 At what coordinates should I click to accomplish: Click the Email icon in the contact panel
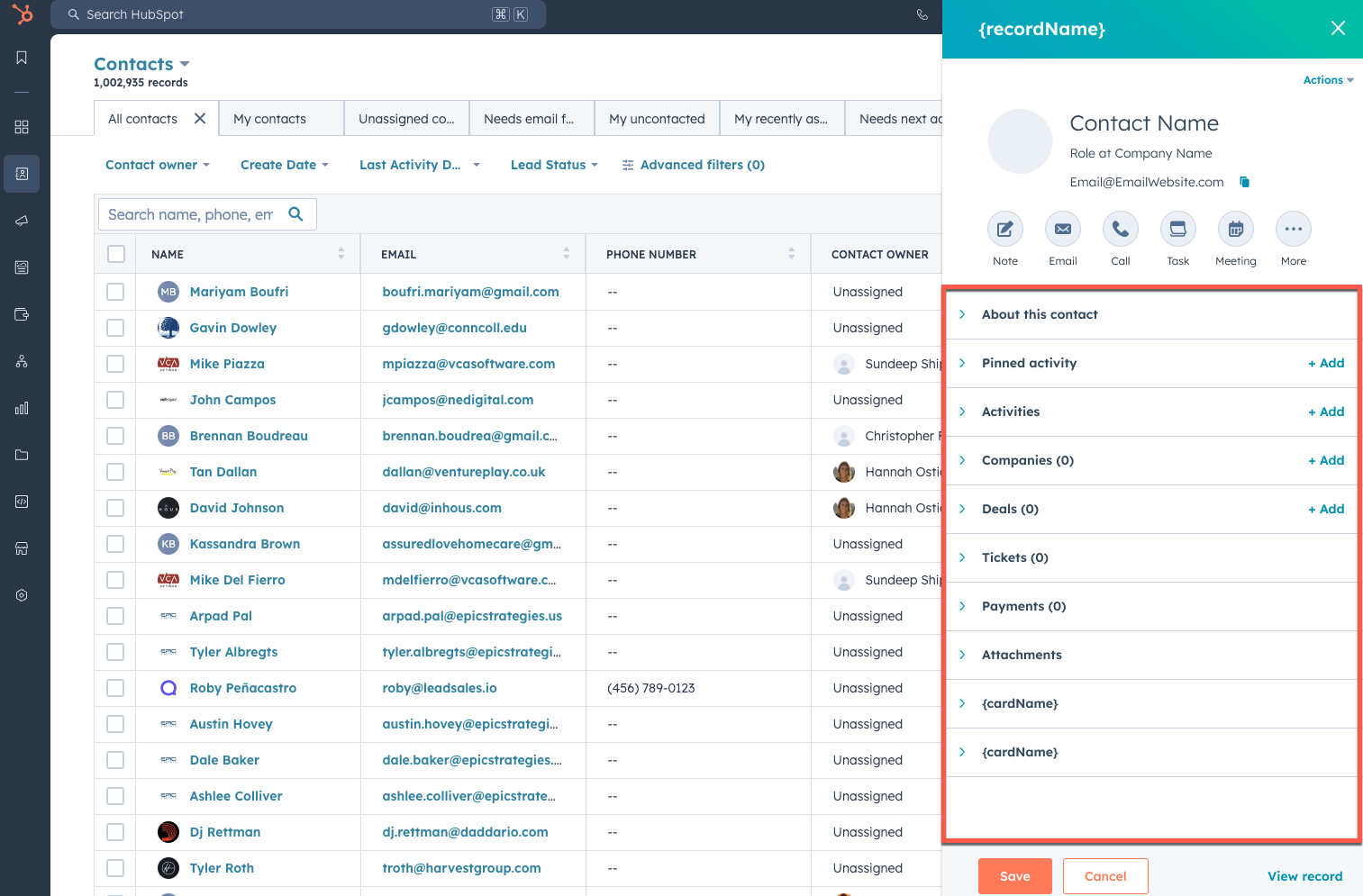pyautogui.click(x=1062, y=229)
